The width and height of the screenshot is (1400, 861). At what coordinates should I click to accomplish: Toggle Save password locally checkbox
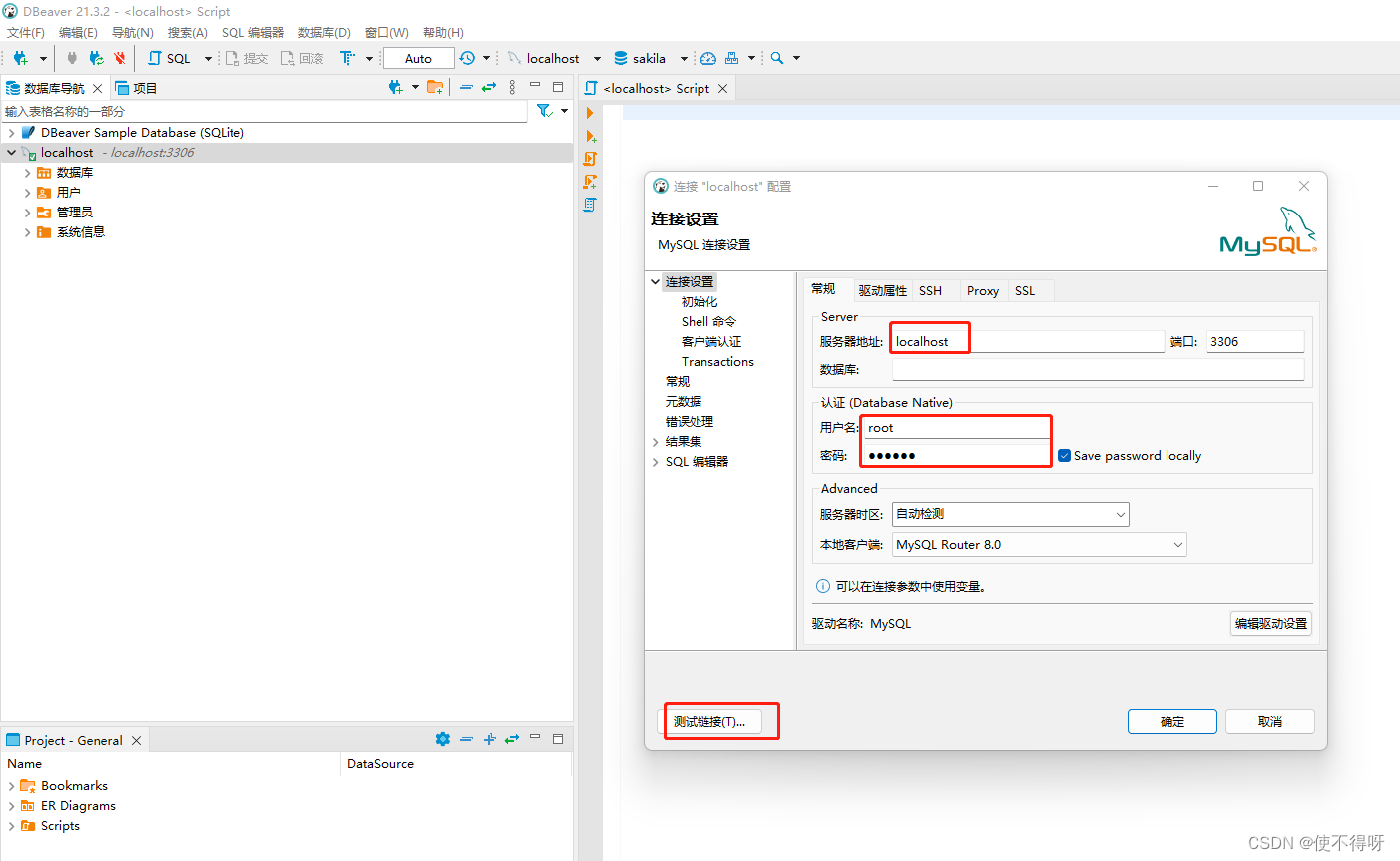coord(1064,456)
